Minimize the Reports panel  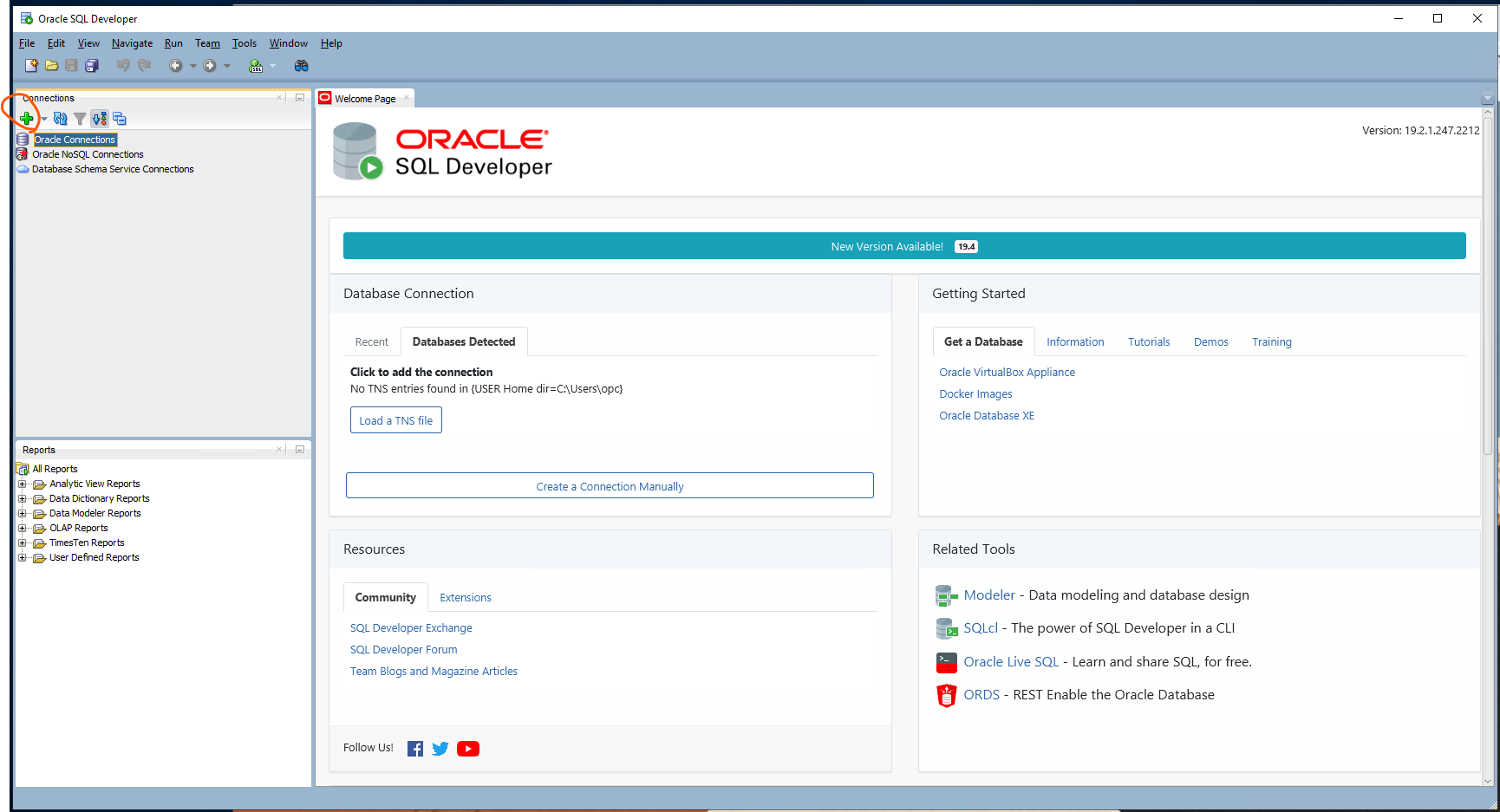coord(299,449)
